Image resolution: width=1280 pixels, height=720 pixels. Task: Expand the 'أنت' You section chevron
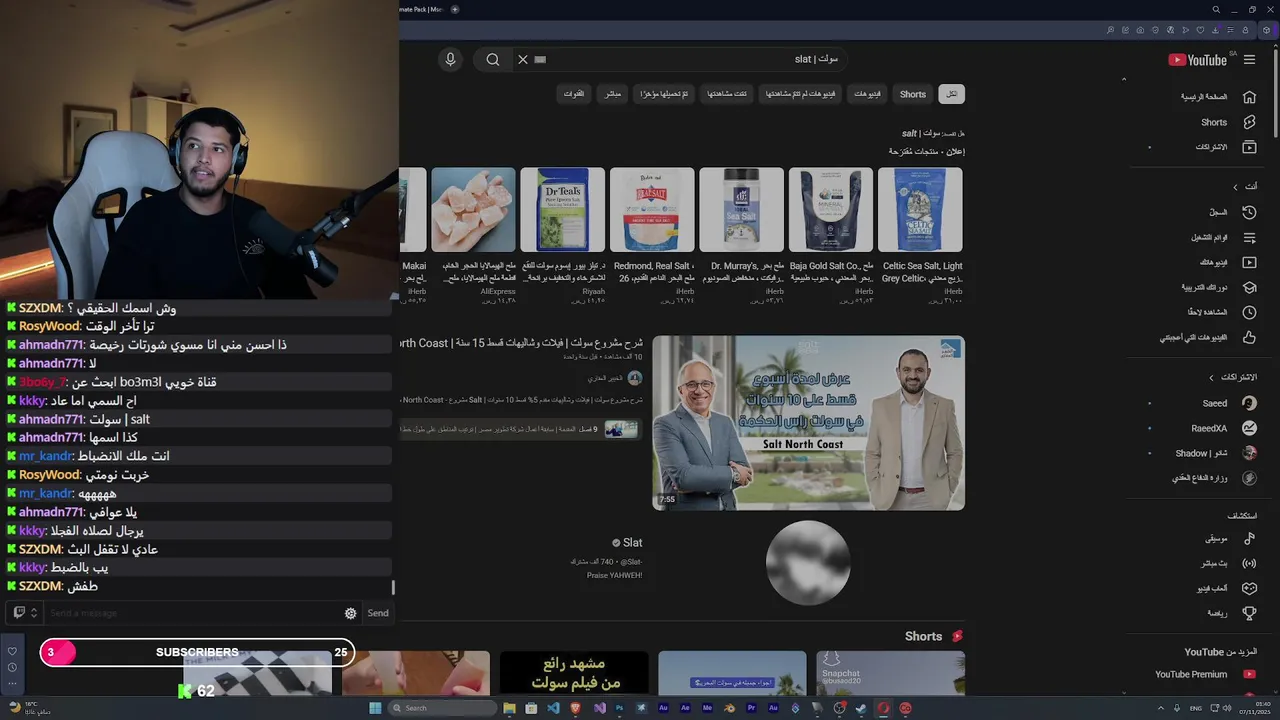pyautogui.click(x=1235, y=187)
